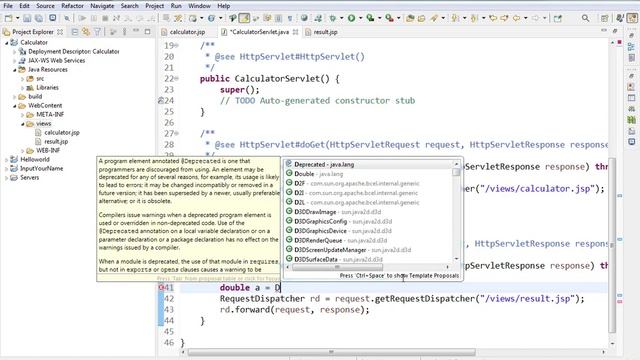
Task: Minimize the Project Explorer view
Action: pos(136,31)
